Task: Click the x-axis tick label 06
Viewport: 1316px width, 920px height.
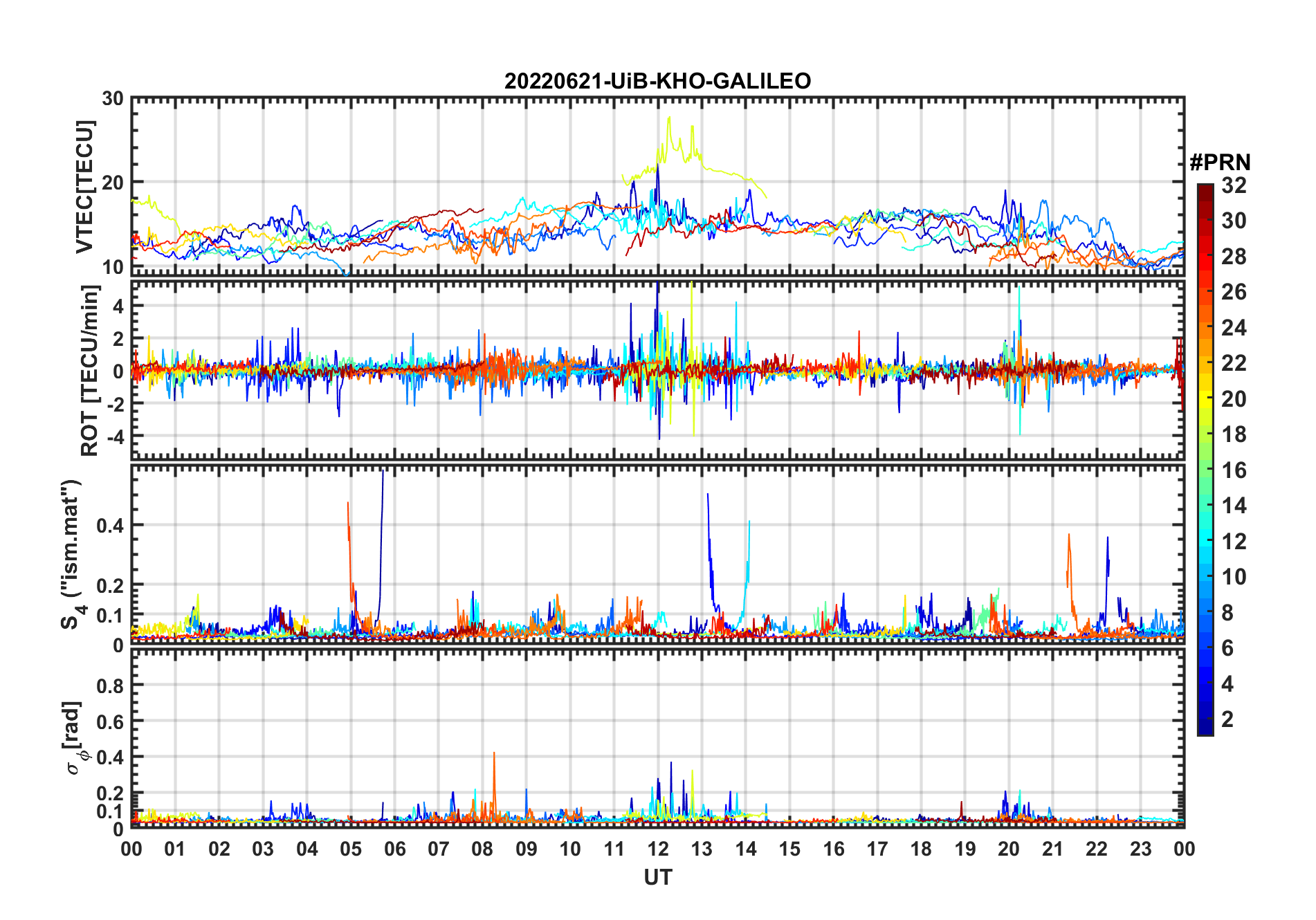Action: point(395,849)
